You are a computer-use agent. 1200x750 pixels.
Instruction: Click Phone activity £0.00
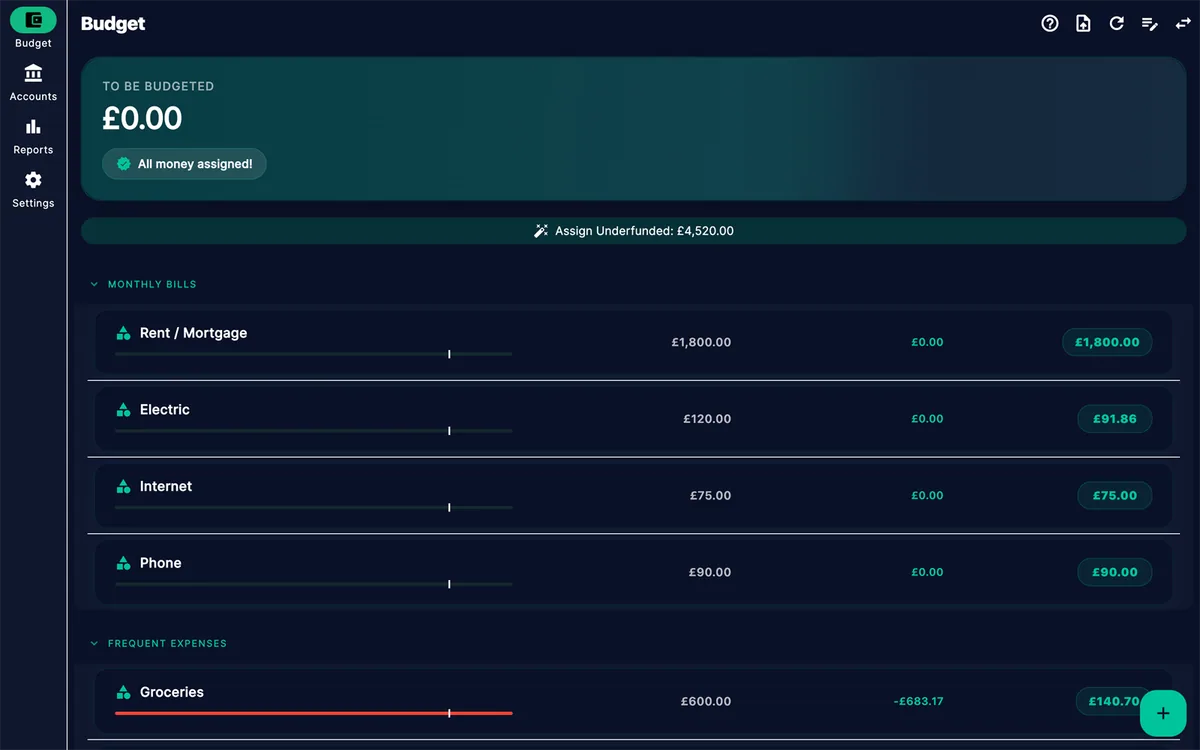pos(927,572)
